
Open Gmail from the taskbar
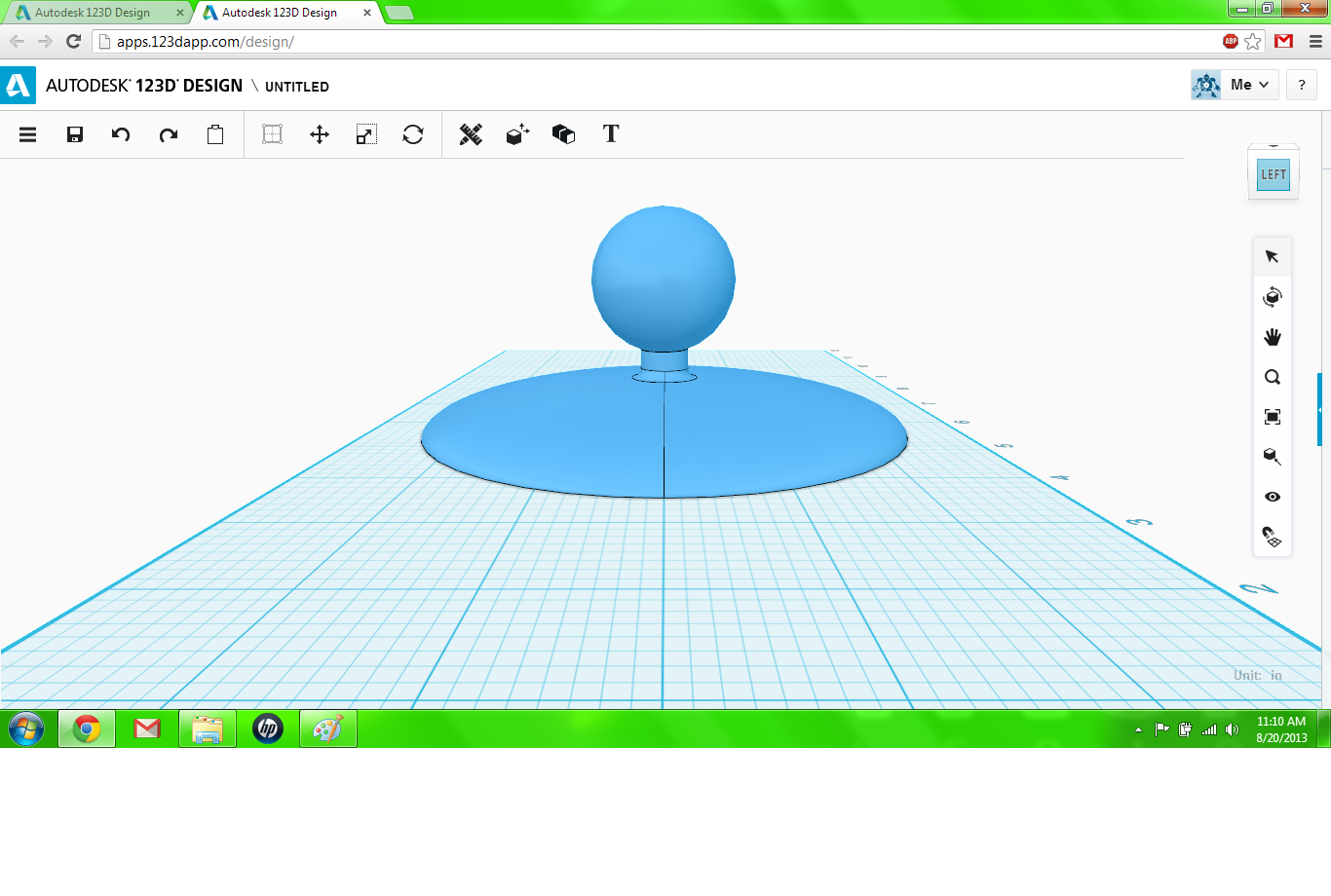(147, 728)
